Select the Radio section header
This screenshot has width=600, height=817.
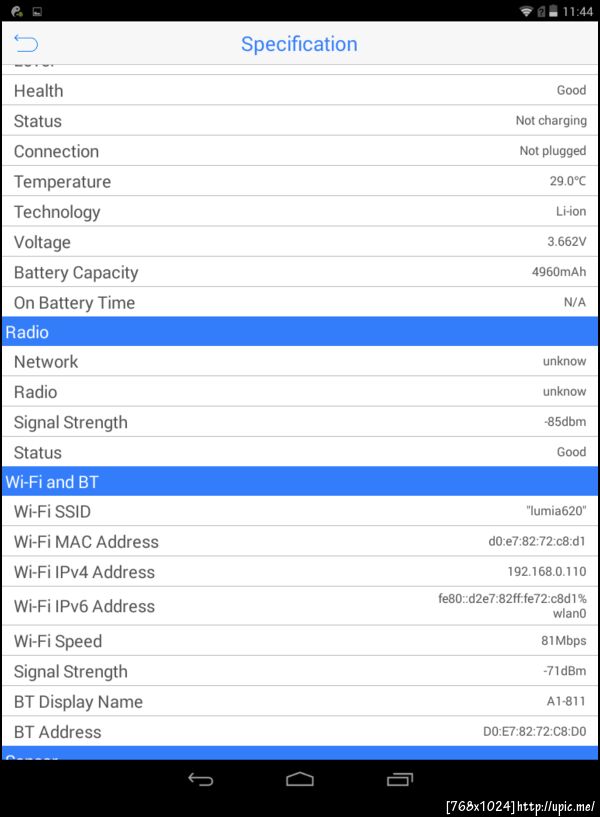pos(300,332)
